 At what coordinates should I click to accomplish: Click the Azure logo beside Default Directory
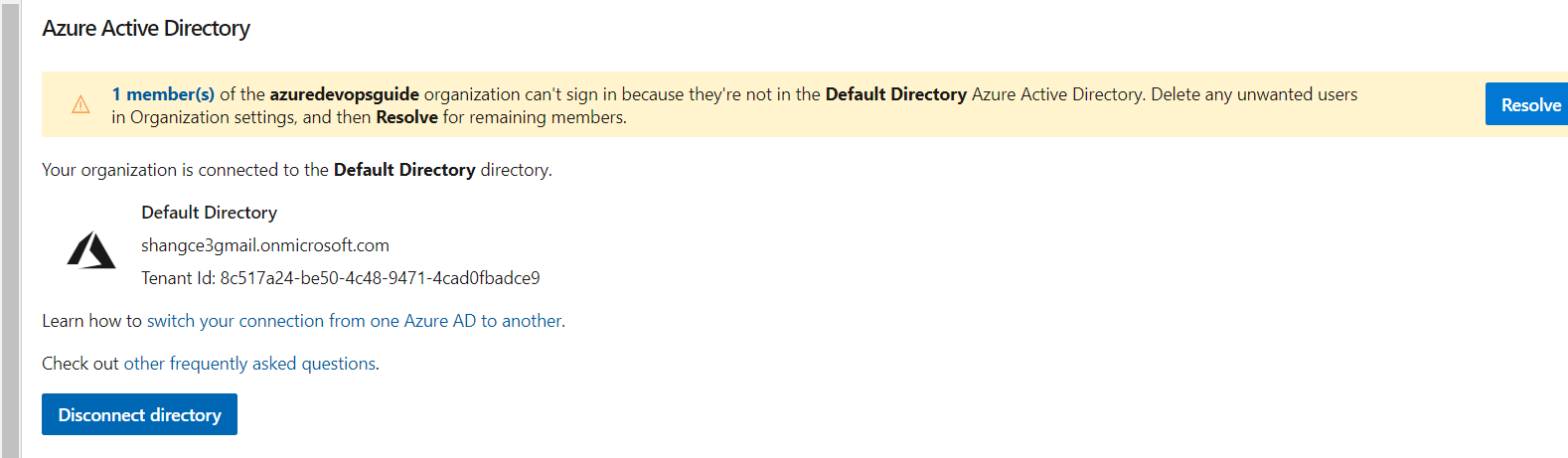click(x=91, y=250)
